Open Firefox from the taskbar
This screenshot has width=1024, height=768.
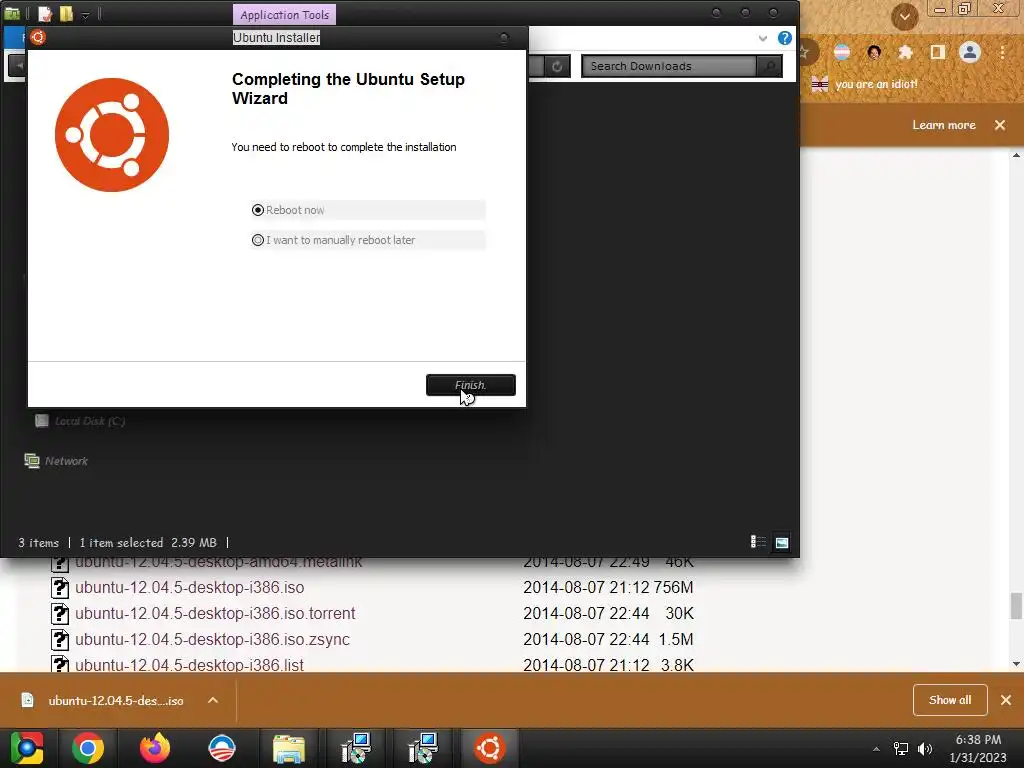point(155,748)
